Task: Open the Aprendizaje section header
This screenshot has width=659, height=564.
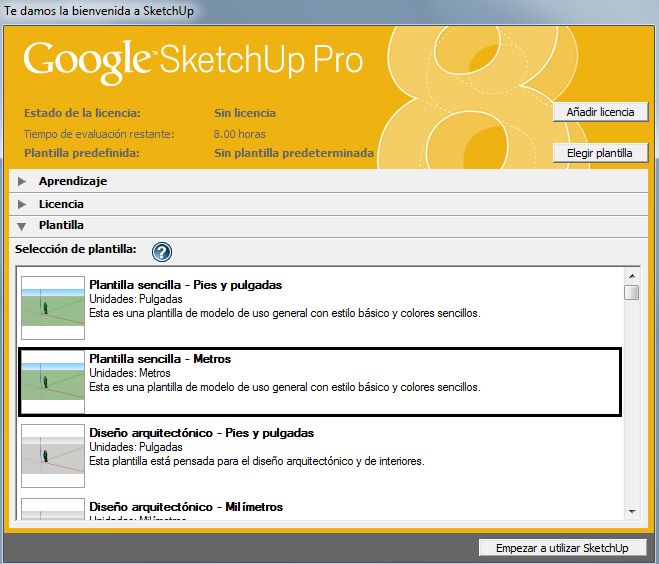Action: coord(329,182)
